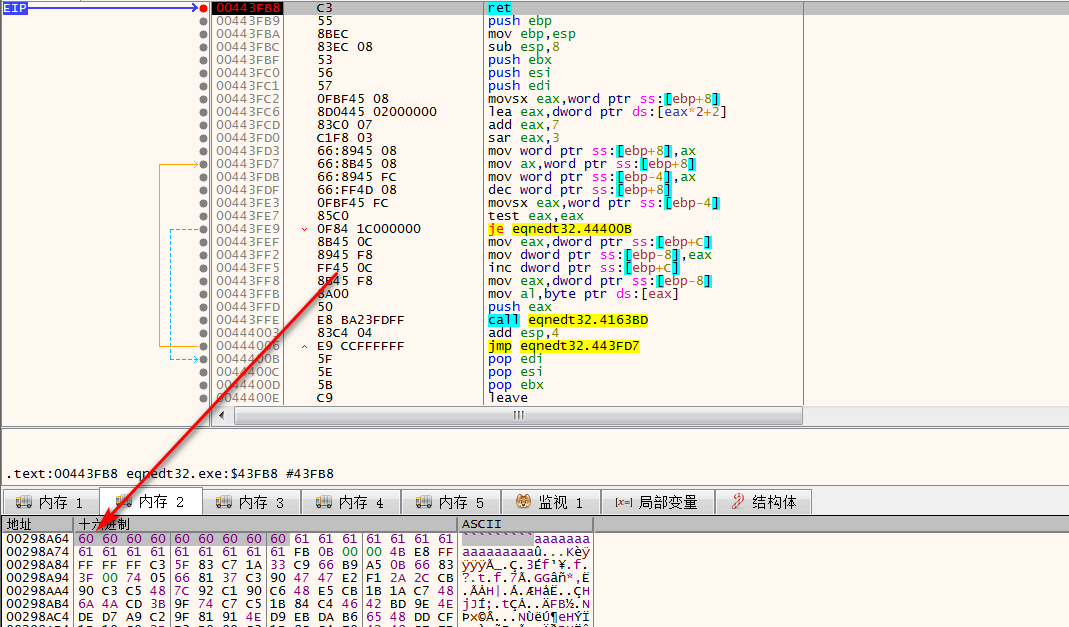Select dump row address 00298AA4
Screen dimensions: 1069x627
coord(37,590)
